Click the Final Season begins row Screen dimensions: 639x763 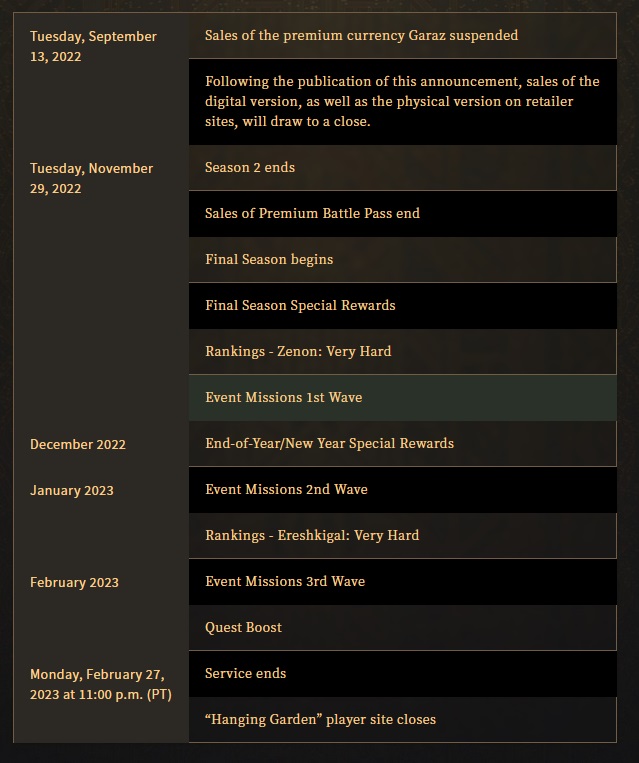point(402,259)
